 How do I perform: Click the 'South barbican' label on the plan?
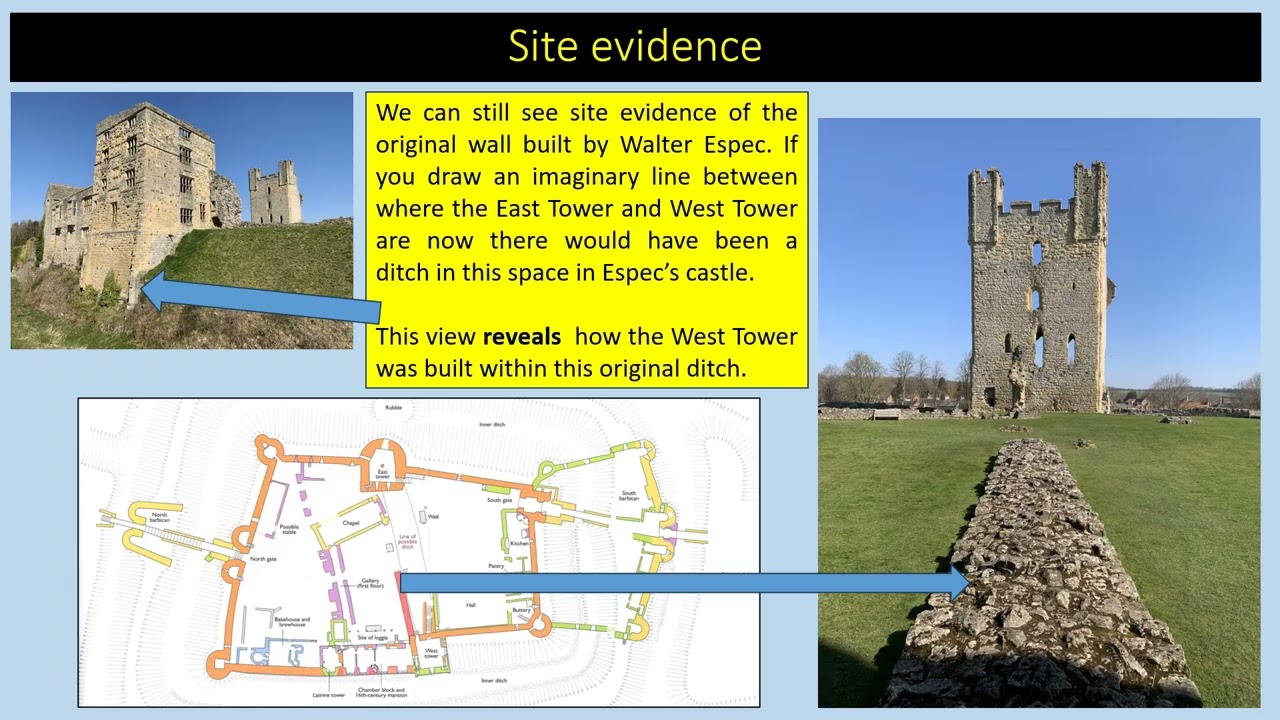(628, 495)
